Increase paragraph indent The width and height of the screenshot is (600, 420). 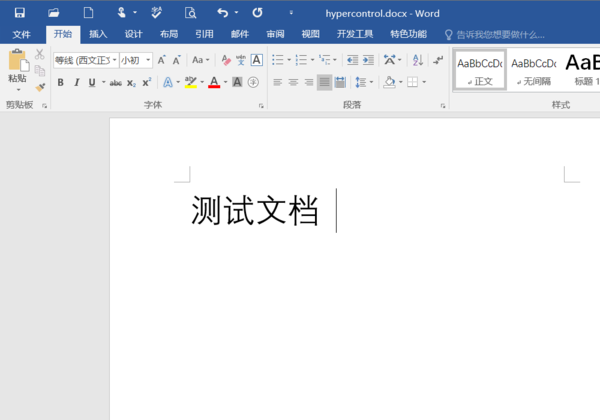coord(368,60)
